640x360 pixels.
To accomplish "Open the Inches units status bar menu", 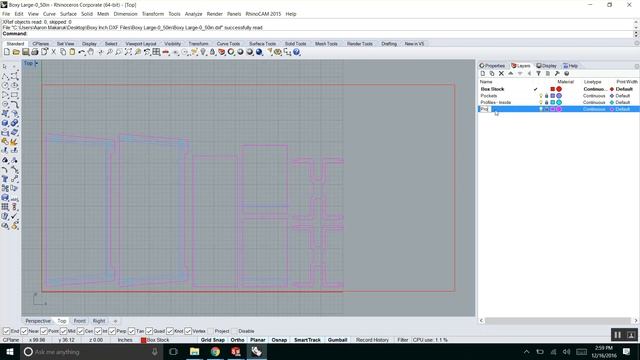I will pos(125,340).
